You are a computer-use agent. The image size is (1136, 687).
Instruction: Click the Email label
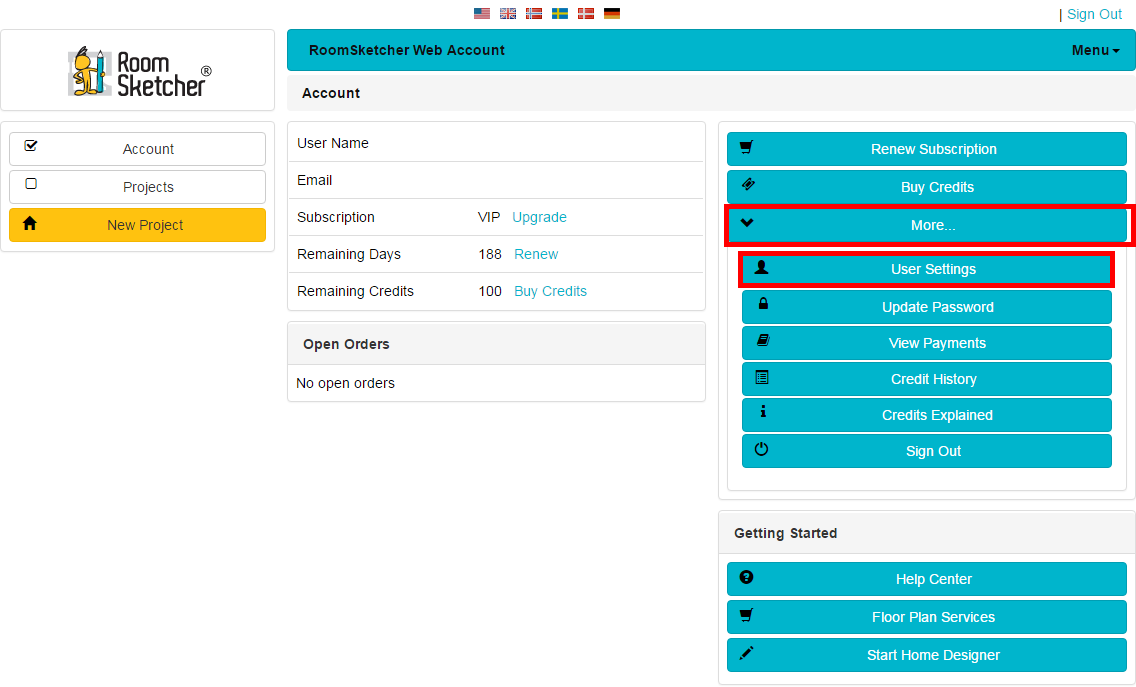pyautogui.click(x=314, y=180)
